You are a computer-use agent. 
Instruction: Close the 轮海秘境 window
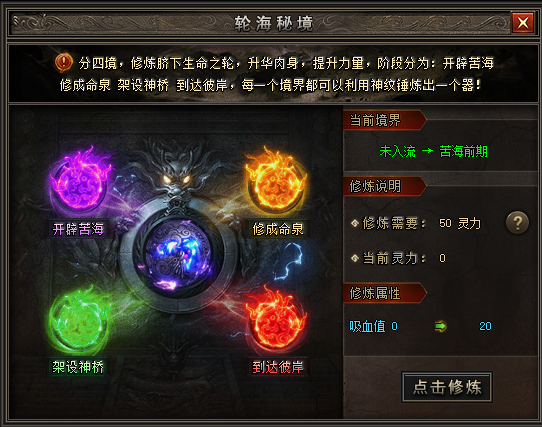coord(523,23)
